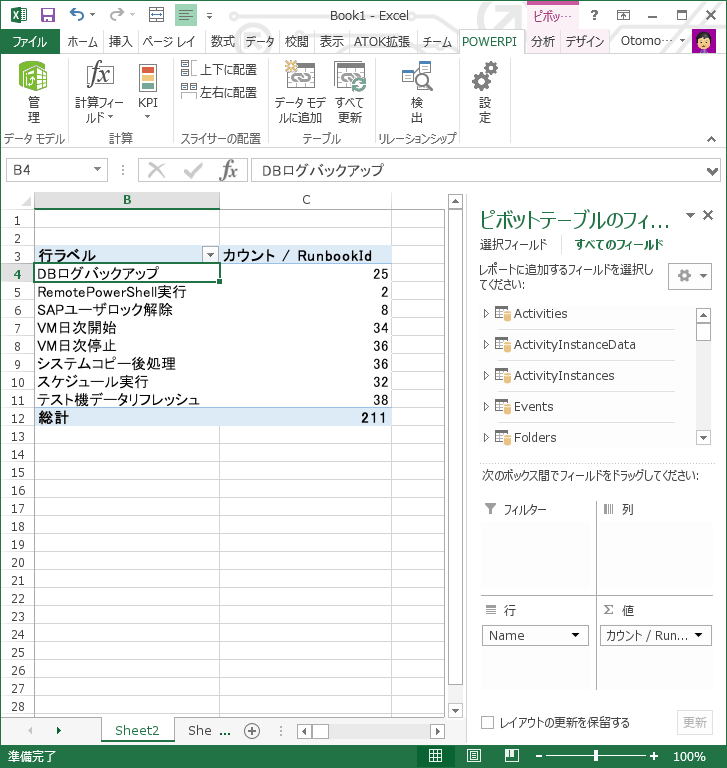The image size is (727, 768).
Task: Align slicers vertically (上下に配置)
Action: click(218, 69)
